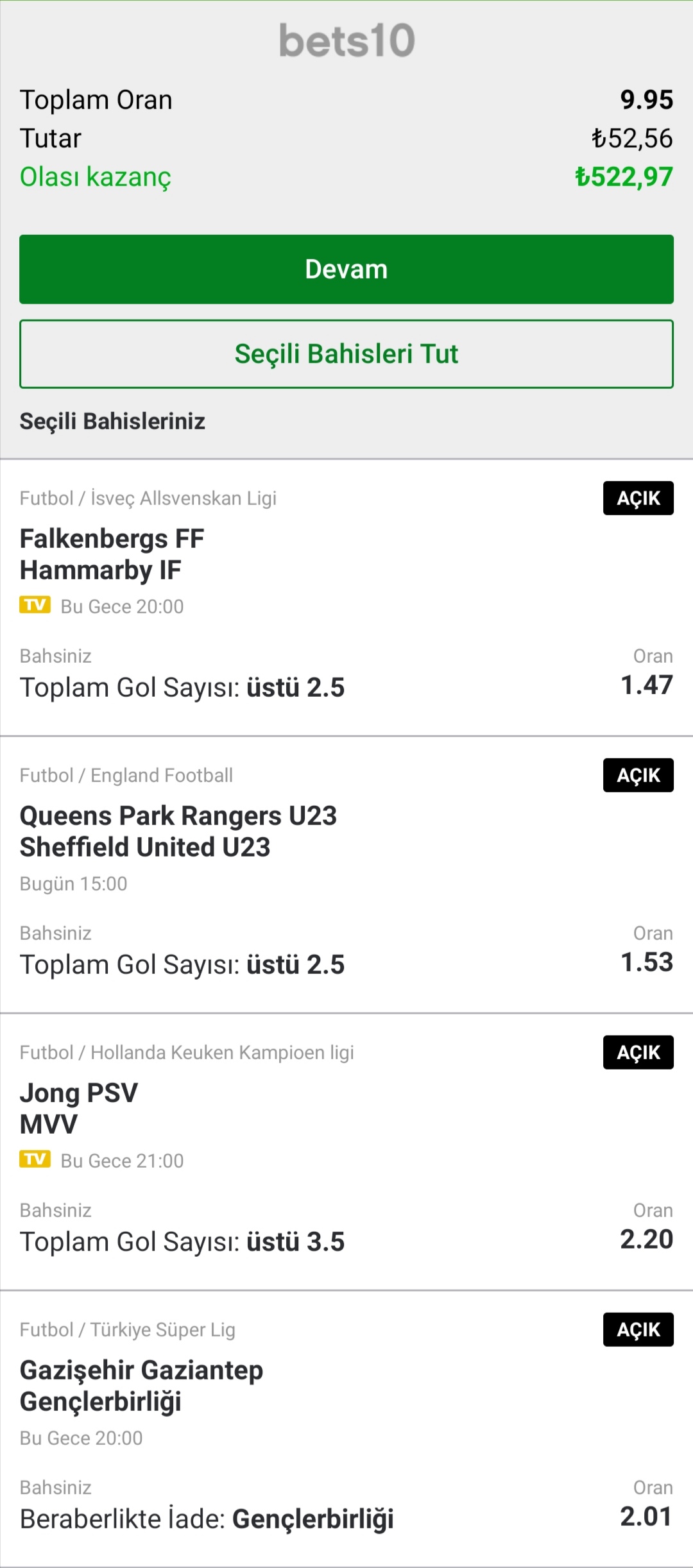This screenshot has width=693, height=1568.
Task: Click Türkiye Süper Lig league label
Action: pyautogui.click(x=163, y=1330)
